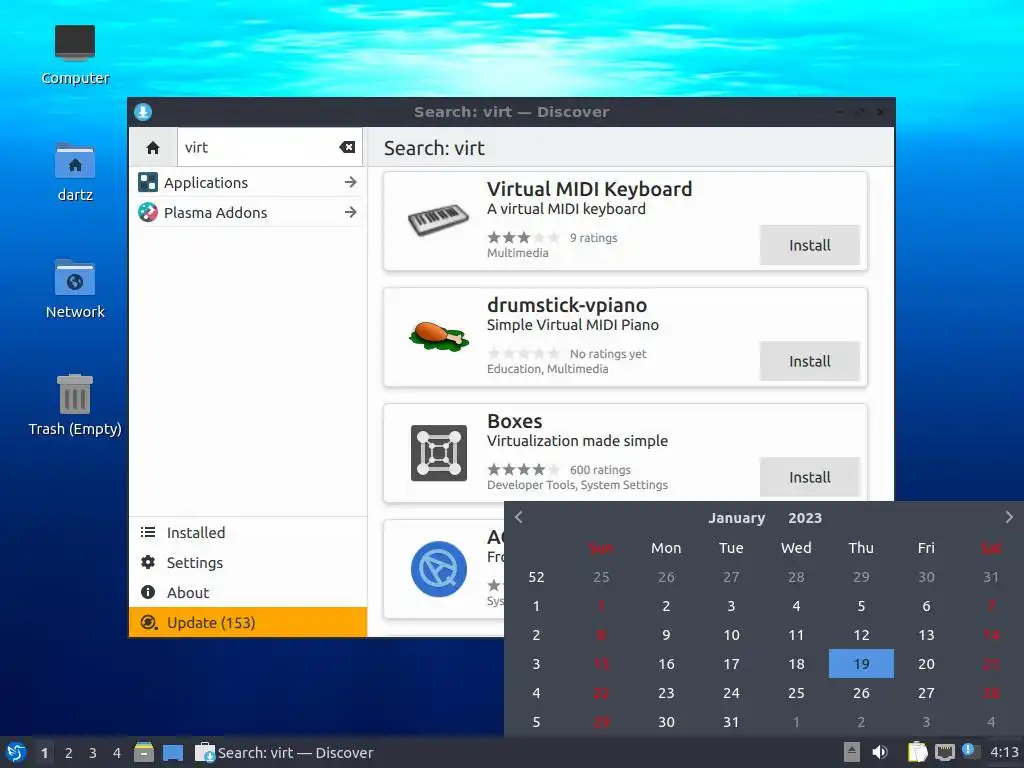Click week number 52 in calendar
This screenshot has width=1024, height=768.
coord(536,577)
